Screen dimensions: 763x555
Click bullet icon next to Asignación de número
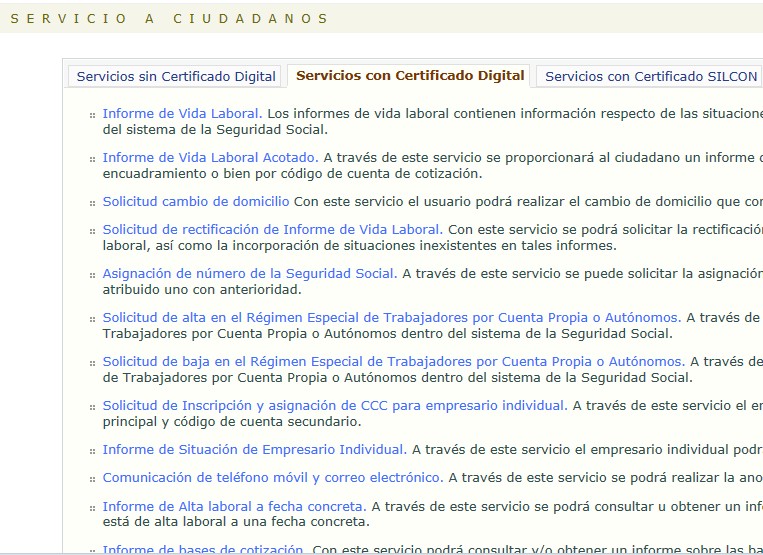(93, 276)
